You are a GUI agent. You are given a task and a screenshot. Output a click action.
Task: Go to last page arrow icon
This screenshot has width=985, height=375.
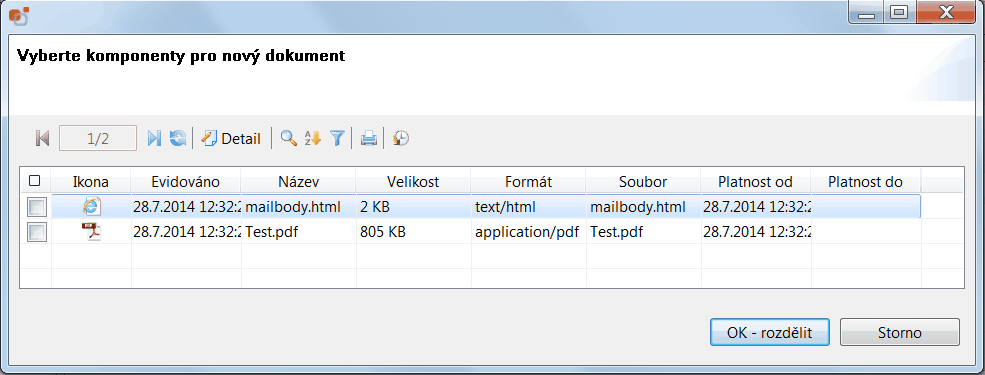pos(154,138)
